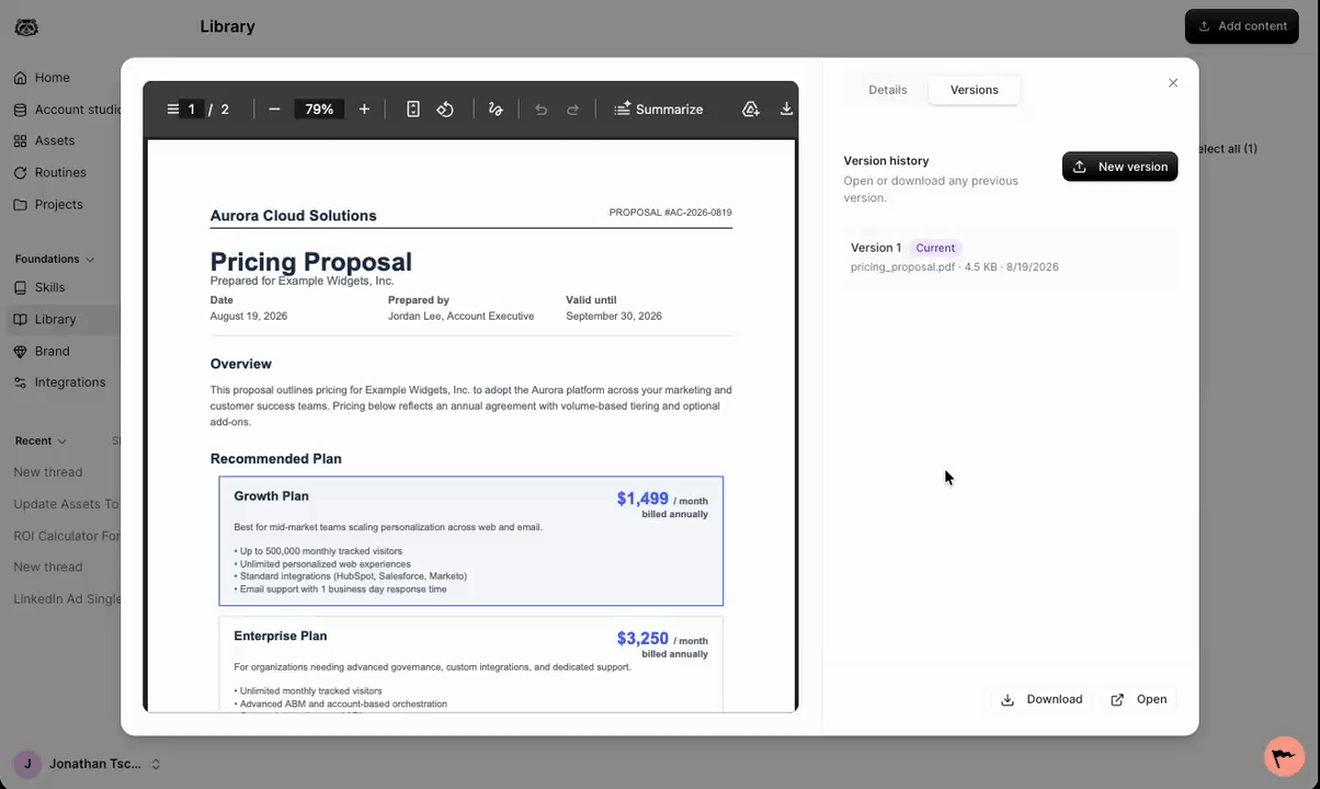Viewport: 1320px width, 789px height.
Task: Open Brand from the sidebar
Action: point(52,351)
